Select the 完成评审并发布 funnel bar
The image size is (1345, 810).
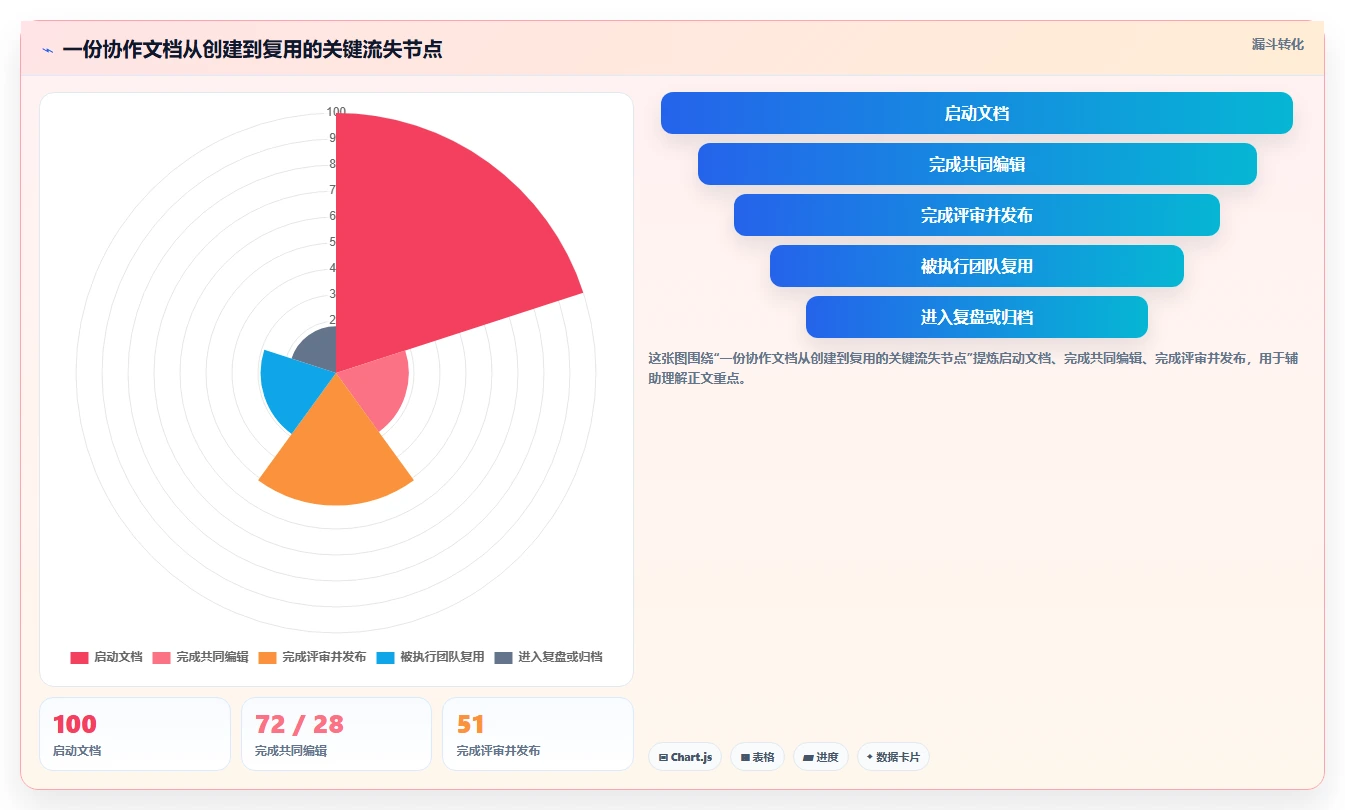(x=976, y=215)
